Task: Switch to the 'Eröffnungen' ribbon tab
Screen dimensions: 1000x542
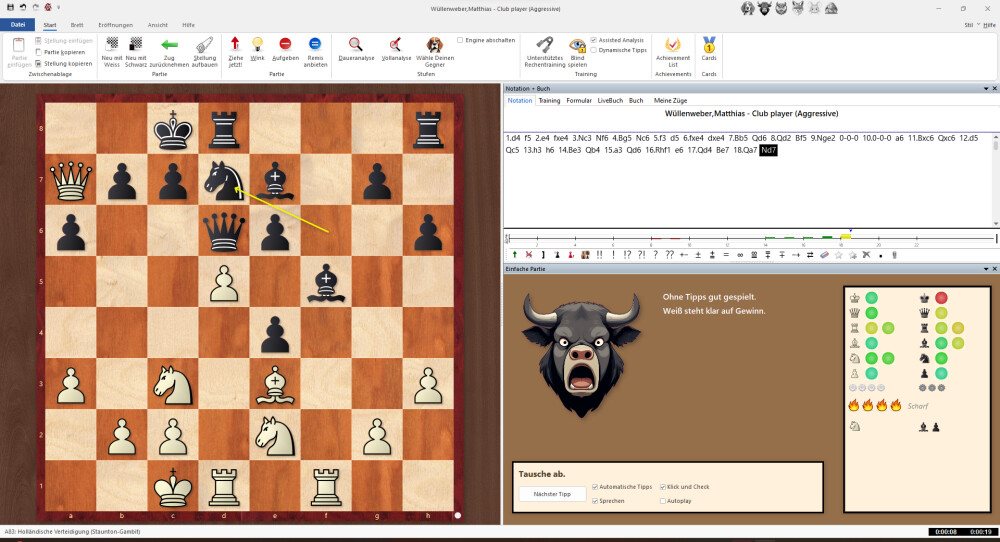Action: [115, 24]
